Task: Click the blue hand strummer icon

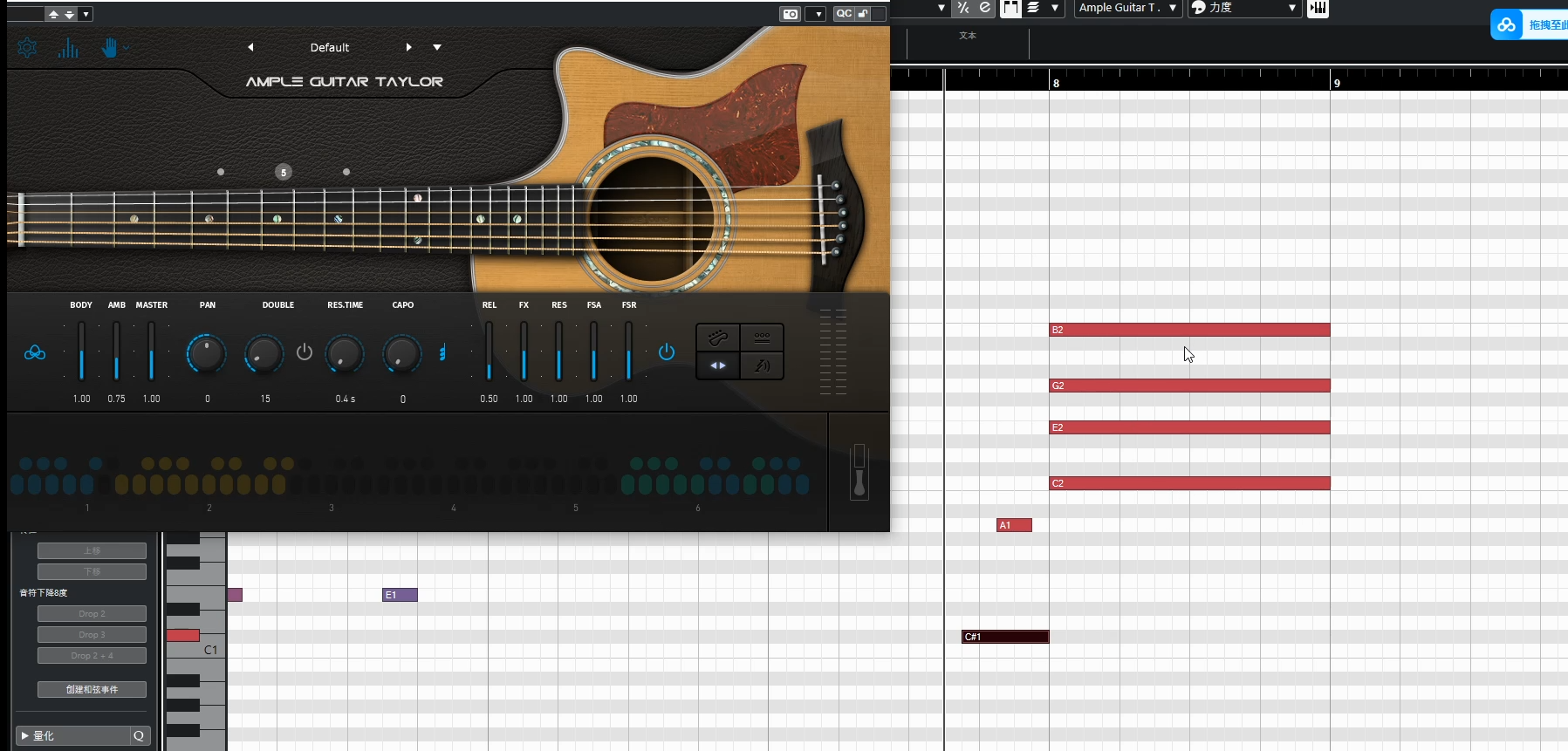Action: (109, 48)
